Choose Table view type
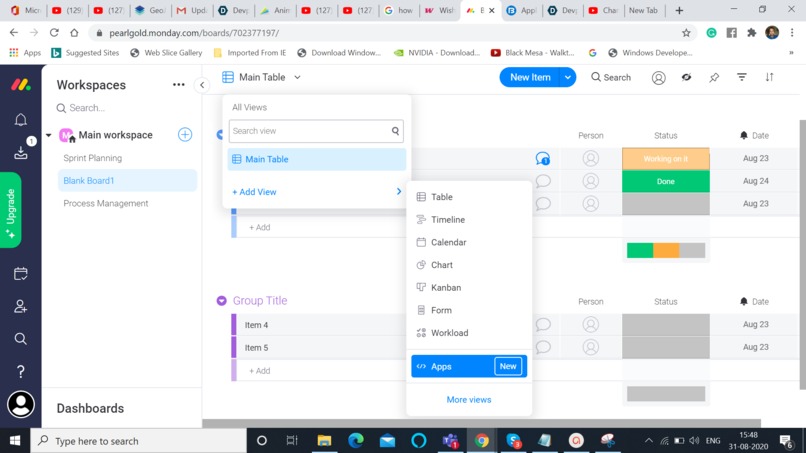 (x=469, y=197)
